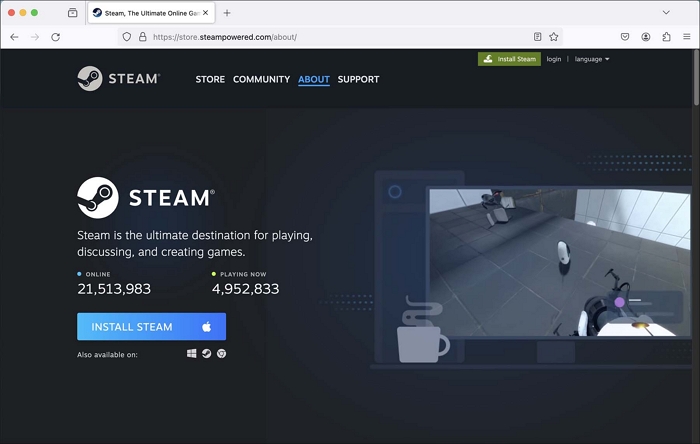Screen dimensions: 700x444
Task: Click the Apple icon on the install button
Action: [206, 327]
